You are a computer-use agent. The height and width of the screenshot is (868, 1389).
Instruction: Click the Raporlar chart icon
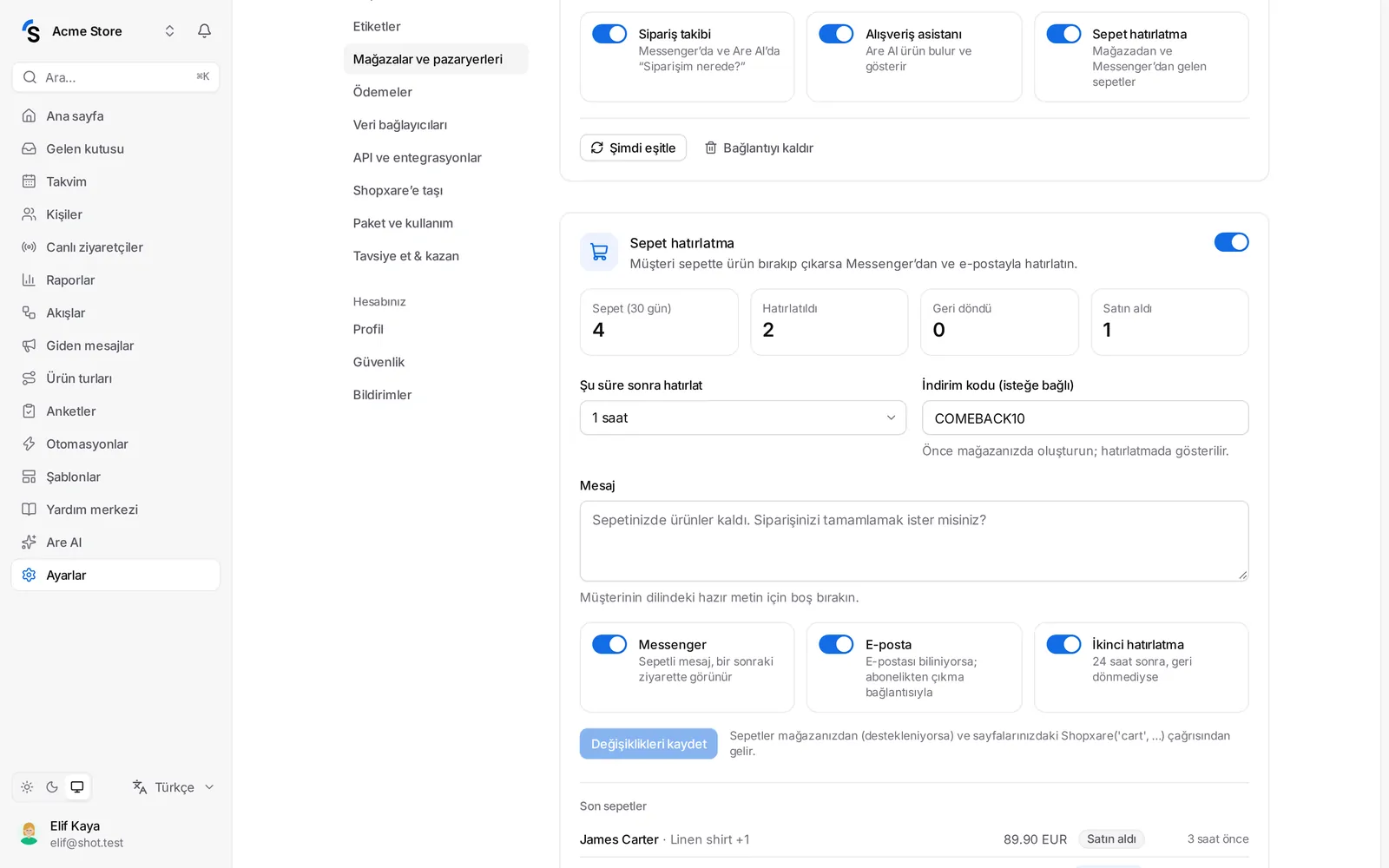tap(29, 279)
